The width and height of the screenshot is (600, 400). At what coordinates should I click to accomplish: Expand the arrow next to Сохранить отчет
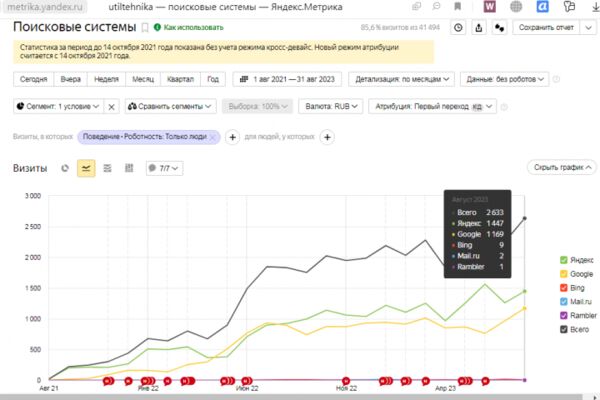click(589, 28)
